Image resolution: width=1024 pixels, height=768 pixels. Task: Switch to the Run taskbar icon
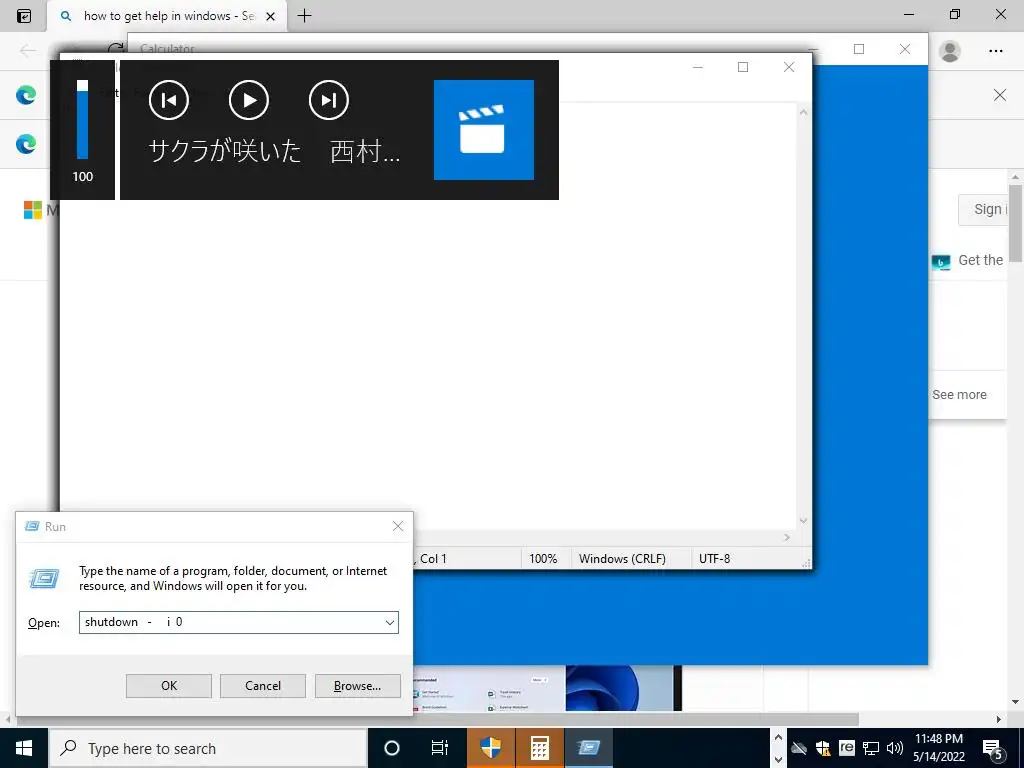pos(588,748)
